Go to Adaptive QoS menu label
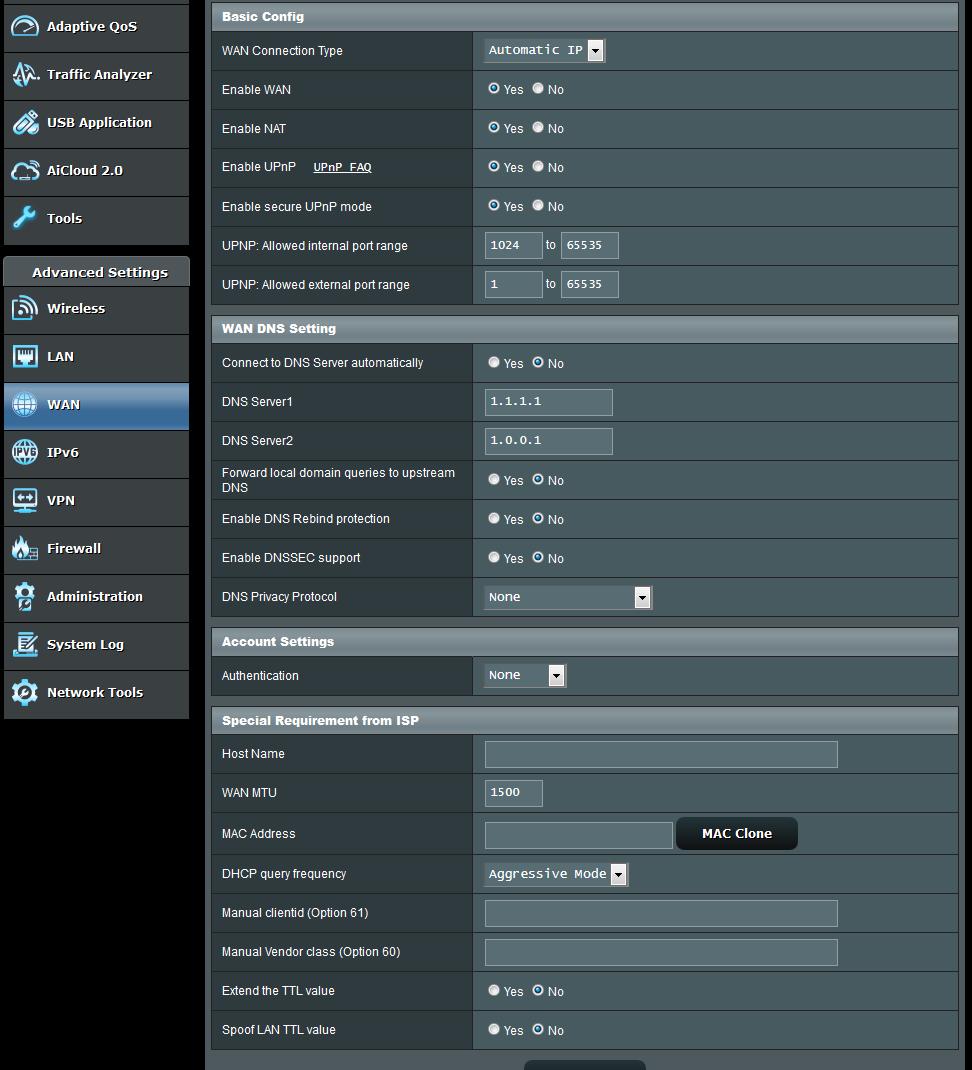The image size is (972, 1070). click(x=92, y=27)
